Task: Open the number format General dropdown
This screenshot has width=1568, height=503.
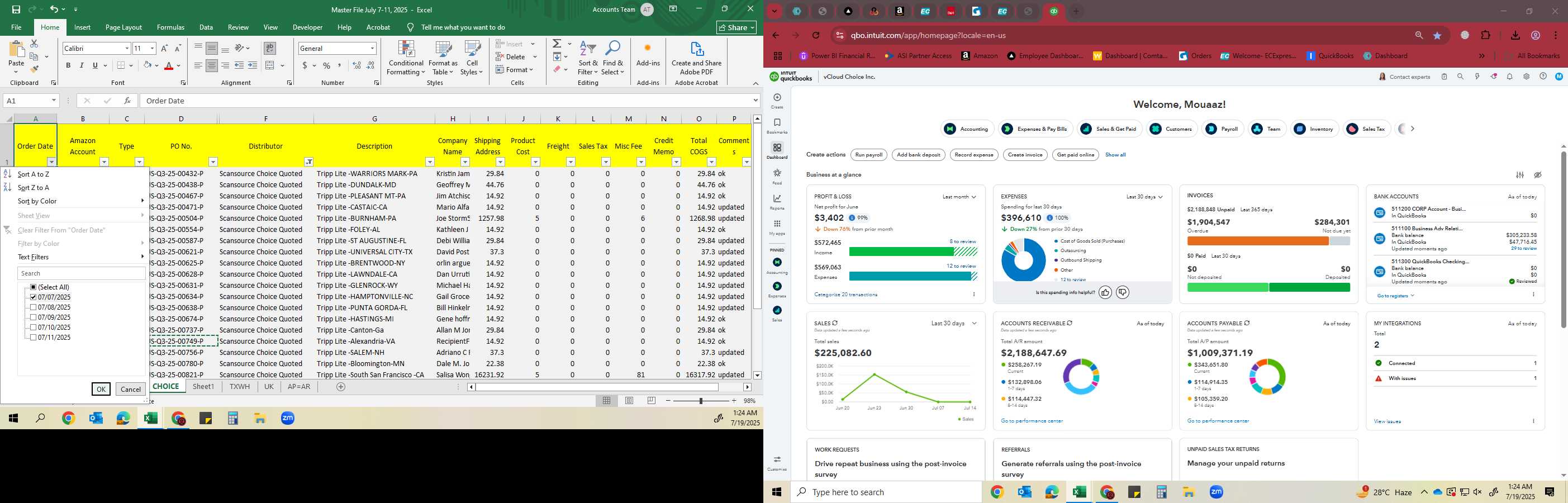Action: [x=372, y=48]
